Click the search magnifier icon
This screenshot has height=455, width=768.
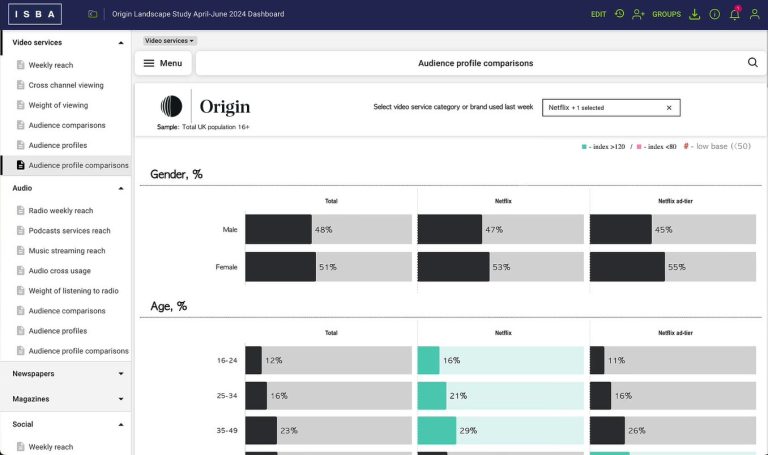click(x=753, y=63)
